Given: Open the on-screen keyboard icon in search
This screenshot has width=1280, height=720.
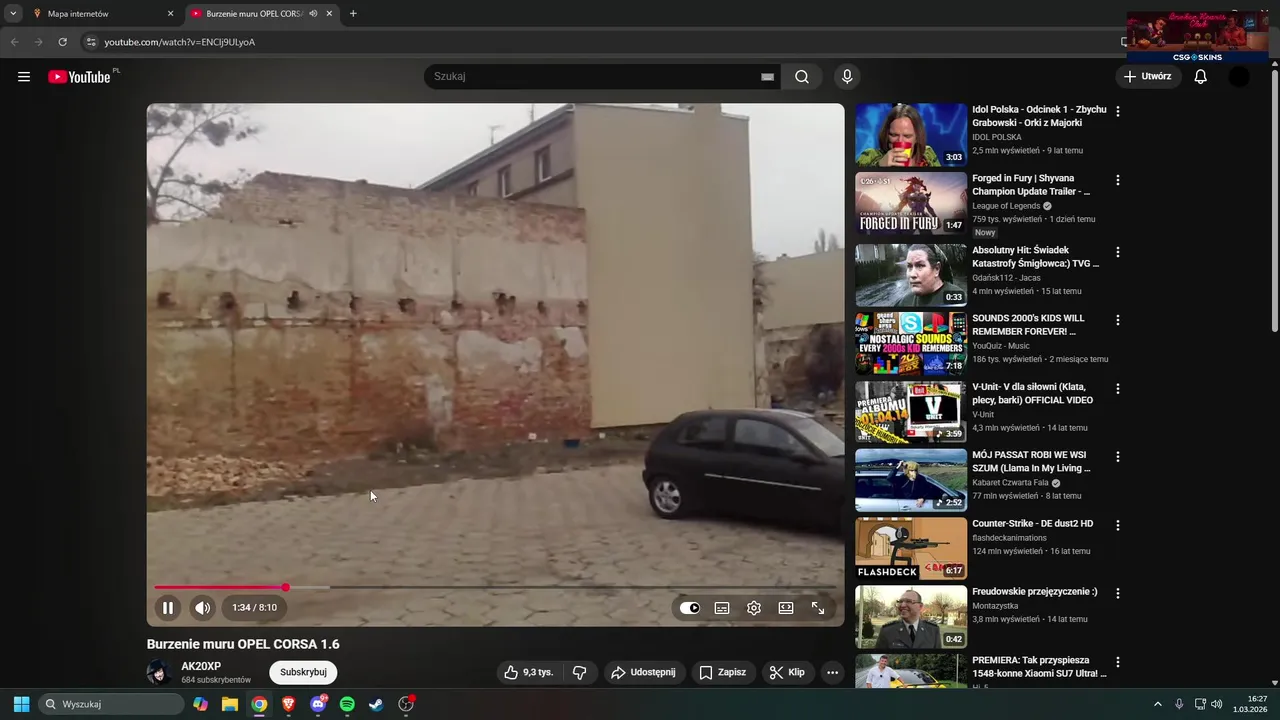Looking at the screenshot, I should click(x=767, y=77).
